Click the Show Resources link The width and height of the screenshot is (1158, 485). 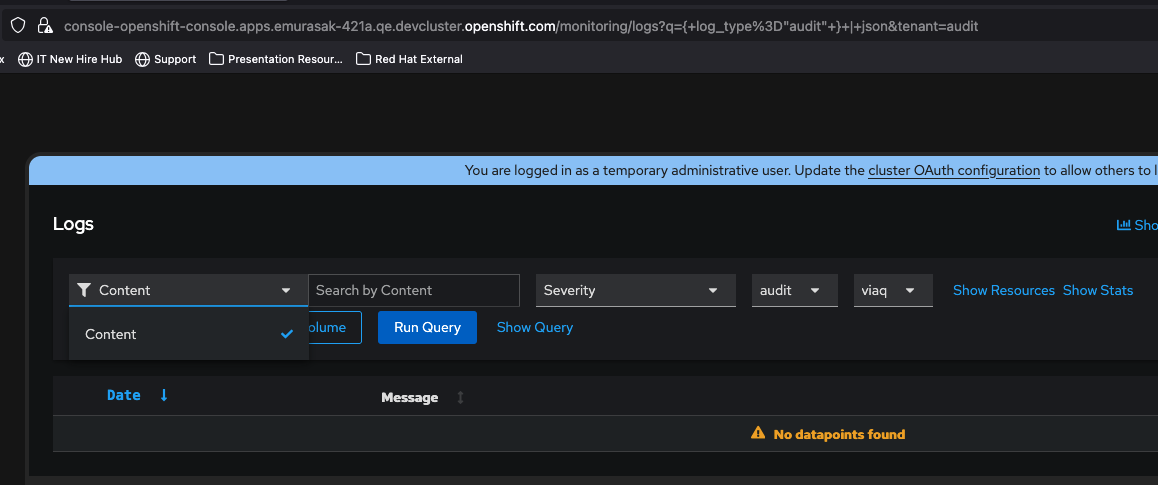coord(1003,290)
